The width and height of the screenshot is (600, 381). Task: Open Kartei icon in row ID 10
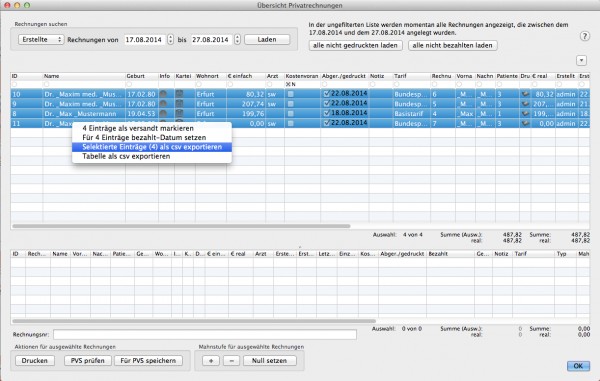click(x=179, y=94)
